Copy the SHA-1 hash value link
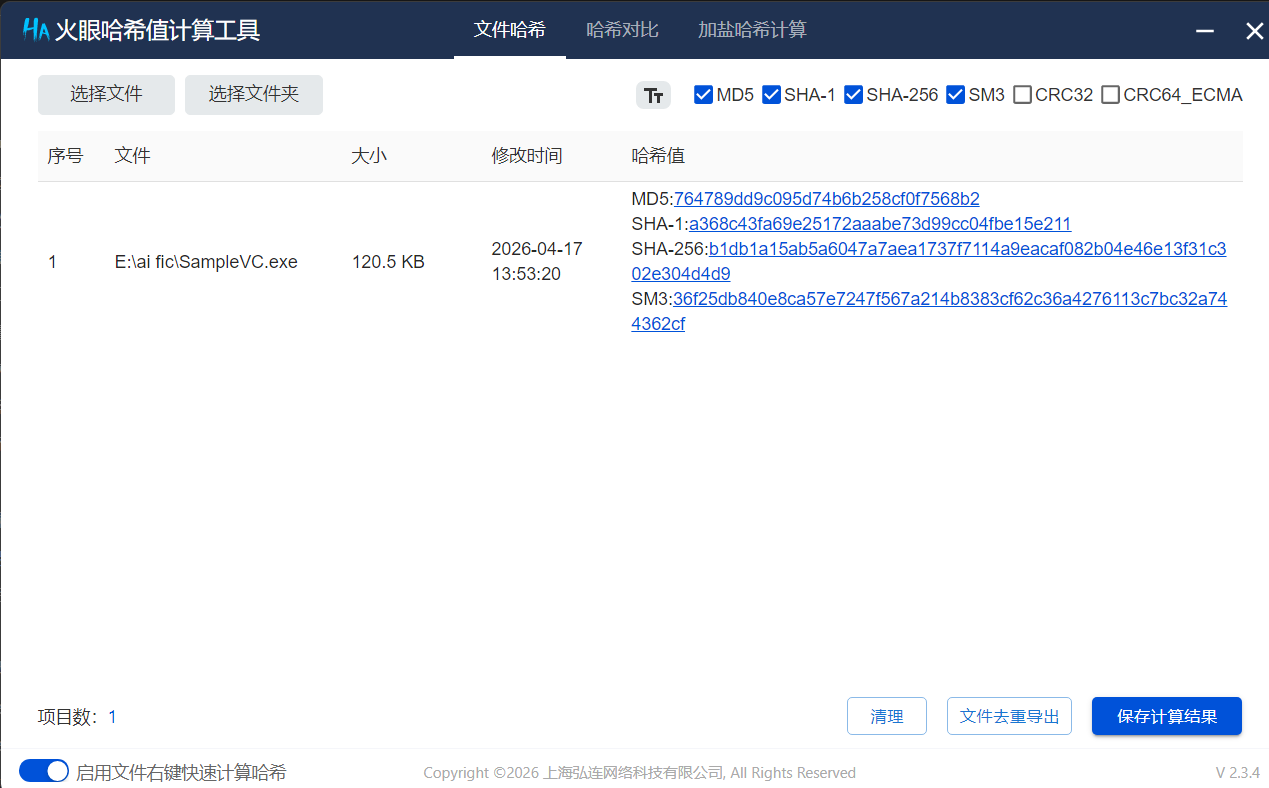The image size is (1269, 788). coord(880,224)
